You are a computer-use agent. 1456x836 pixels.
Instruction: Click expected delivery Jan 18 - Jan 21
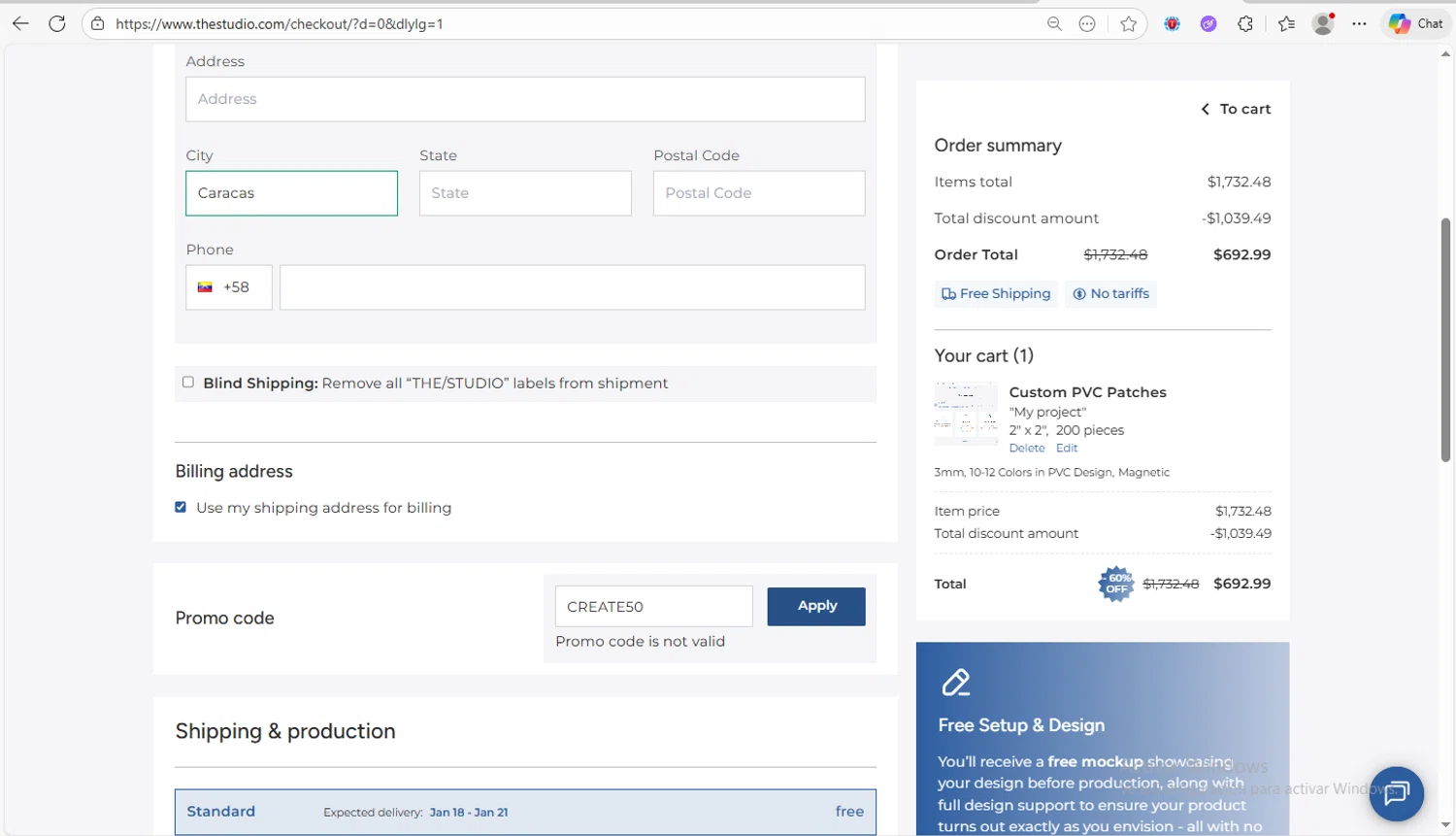[469, 812]
